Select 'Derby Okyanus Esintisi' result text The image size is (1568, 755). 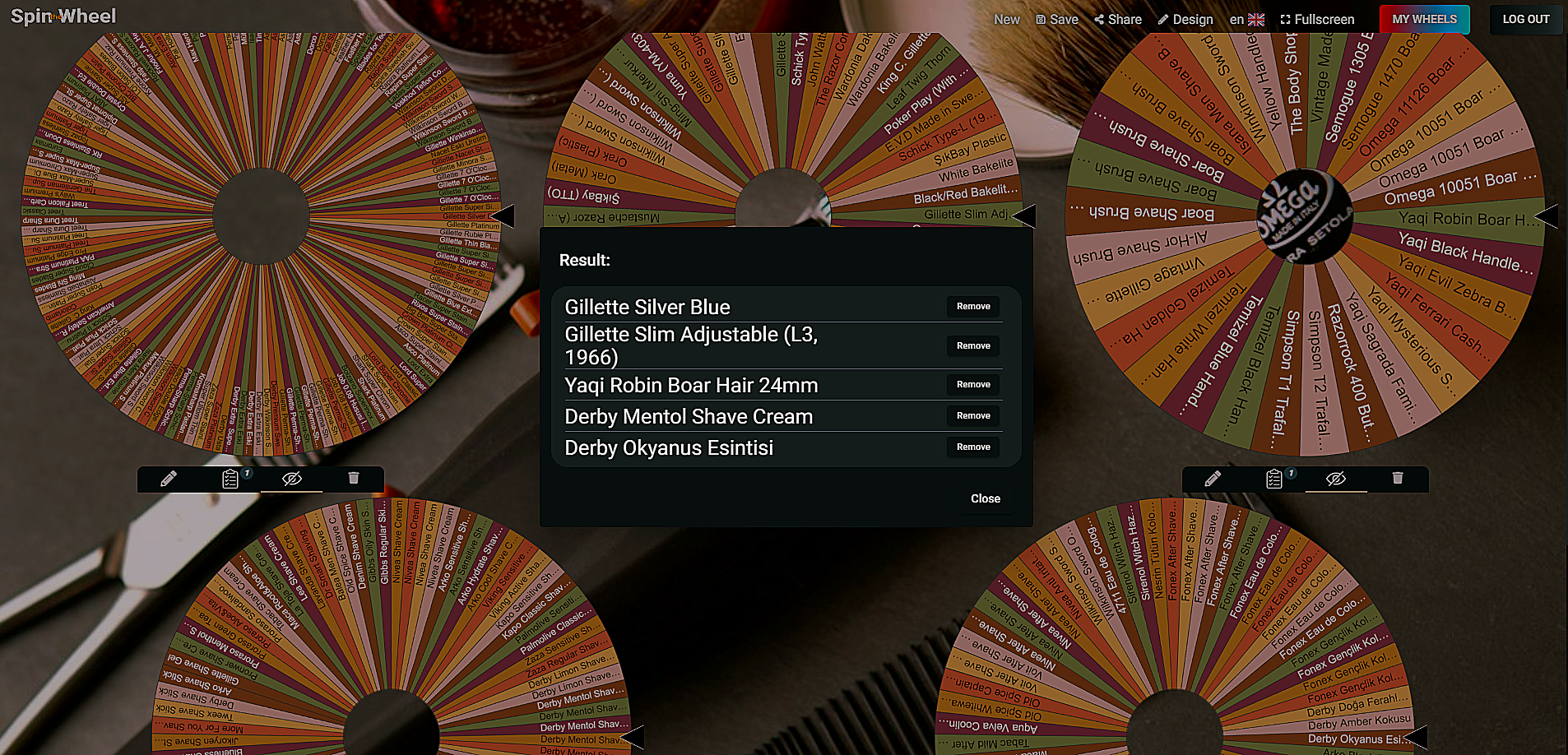point(669,447)
